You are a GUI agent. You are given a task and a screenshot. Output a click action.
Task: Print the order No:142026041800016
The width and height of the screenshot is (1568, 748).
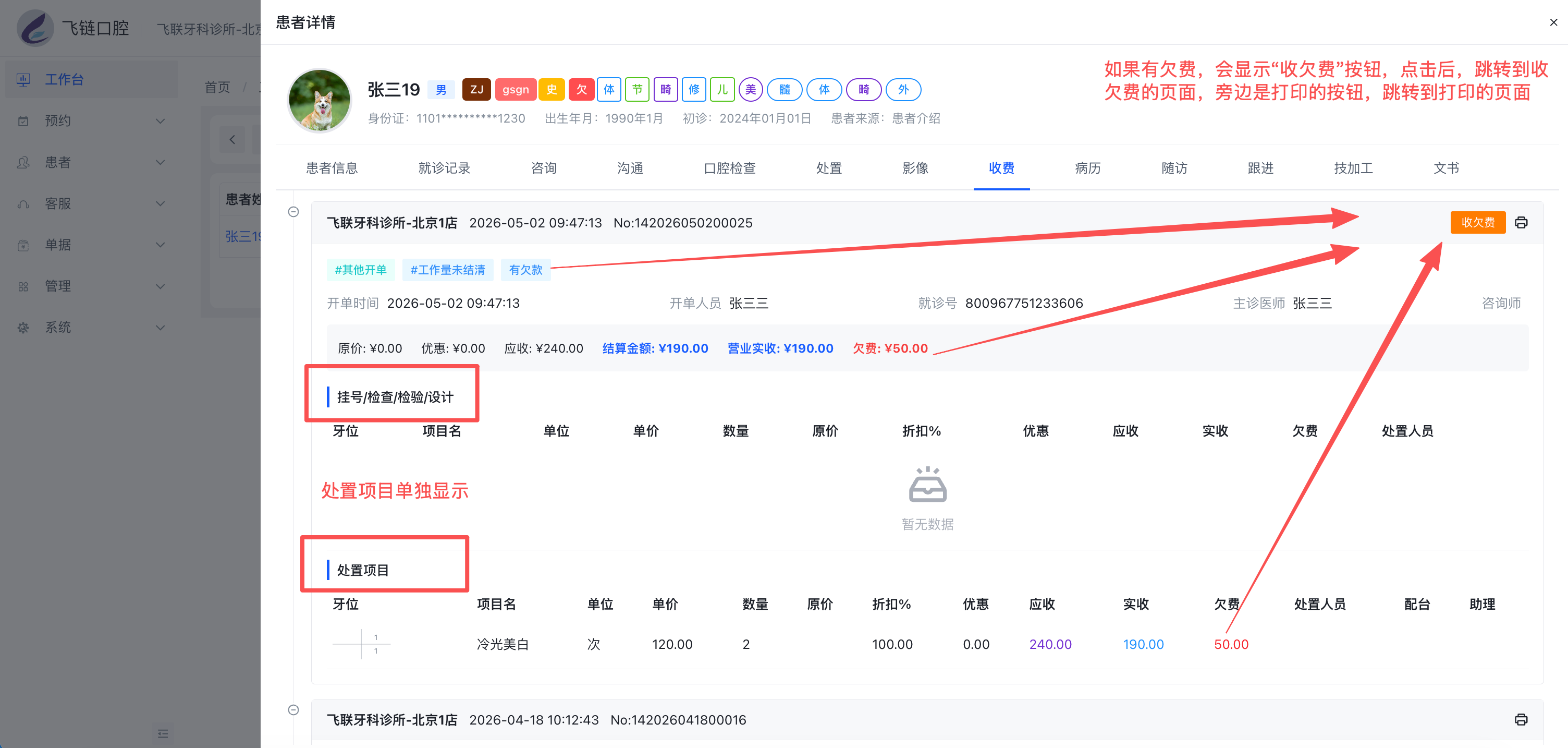pyautogui.click(x=1521, y=719)
